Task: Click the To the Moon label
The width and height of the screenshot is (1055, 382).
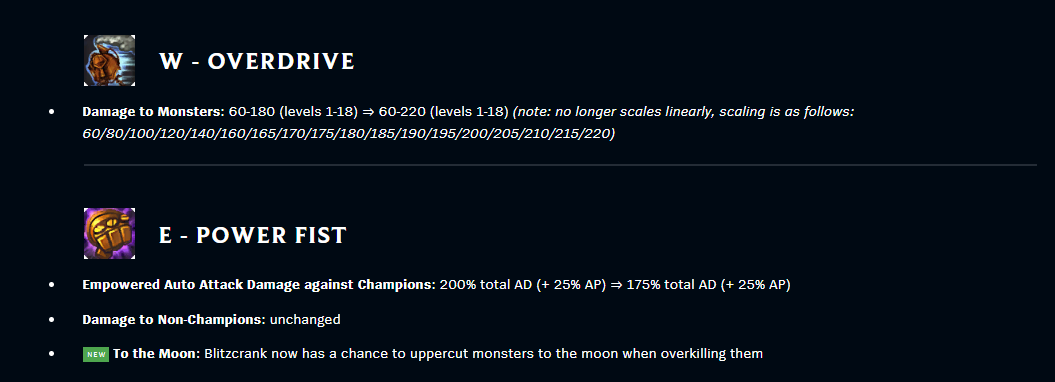Action: [157, 353]
